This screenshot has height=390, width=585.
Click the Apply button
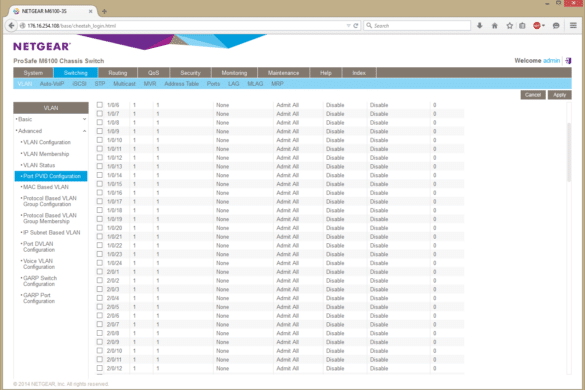point(559,95)
